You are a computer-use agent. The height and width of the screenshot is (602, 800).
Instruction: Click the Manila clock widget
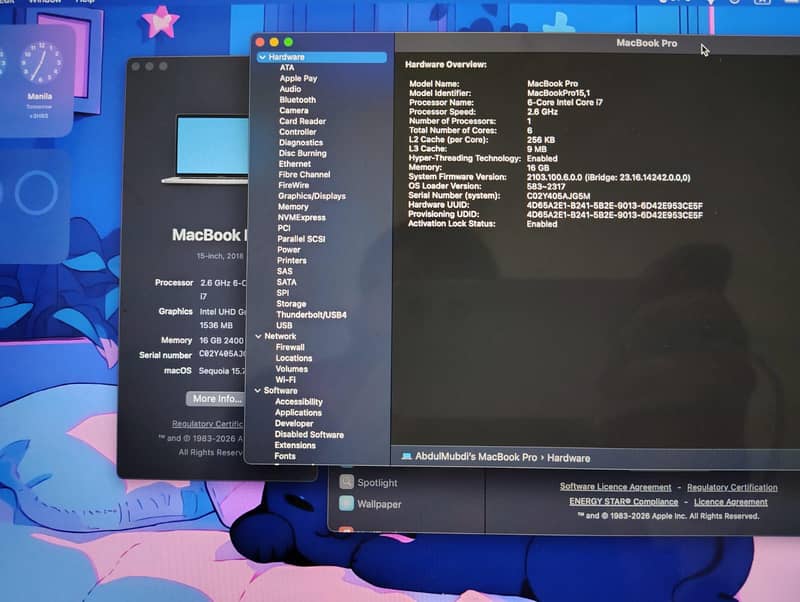pyautogui.click(x=37, y=81)
